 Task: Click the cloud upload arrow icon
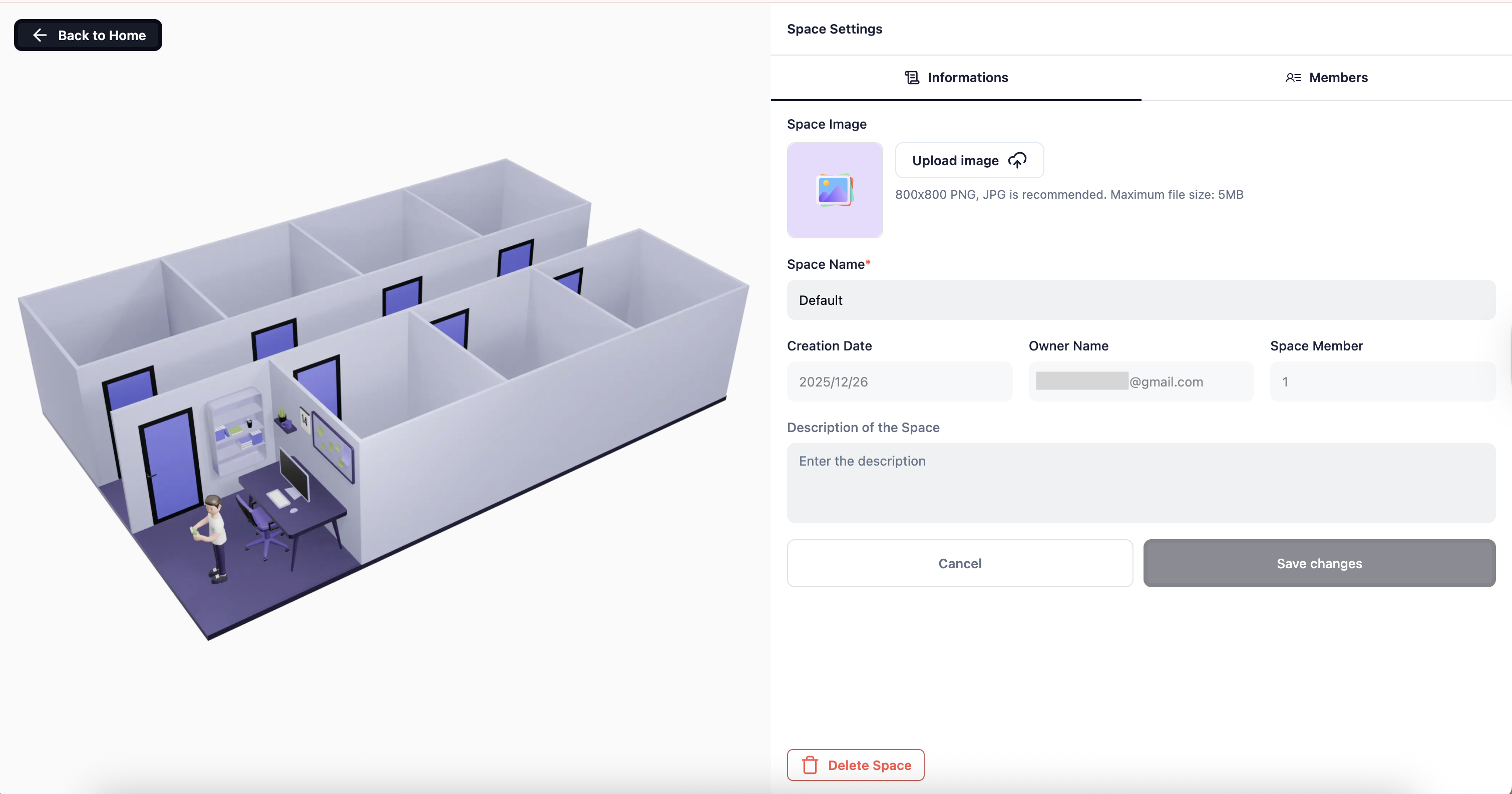(1017, 160)
